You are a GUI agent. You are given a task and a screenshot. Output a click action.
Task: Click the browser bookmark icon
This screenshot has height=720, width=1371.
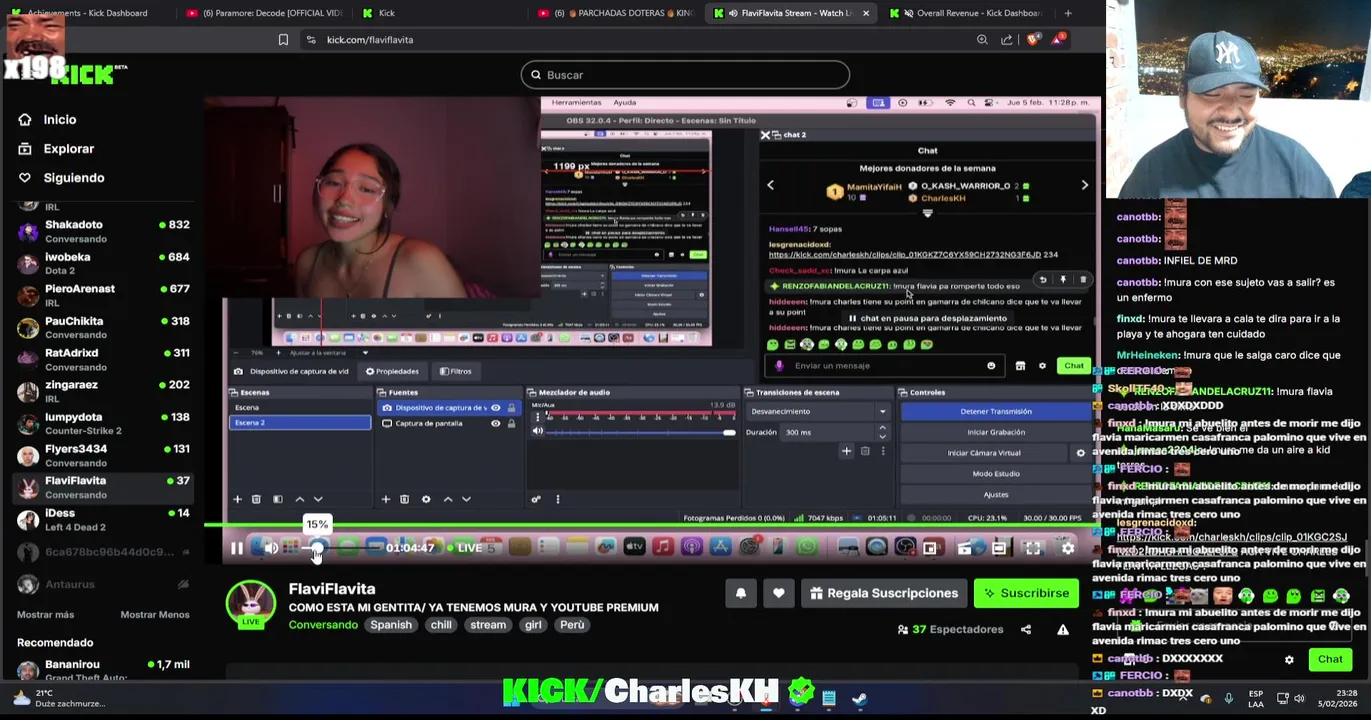tap(283, 40)
